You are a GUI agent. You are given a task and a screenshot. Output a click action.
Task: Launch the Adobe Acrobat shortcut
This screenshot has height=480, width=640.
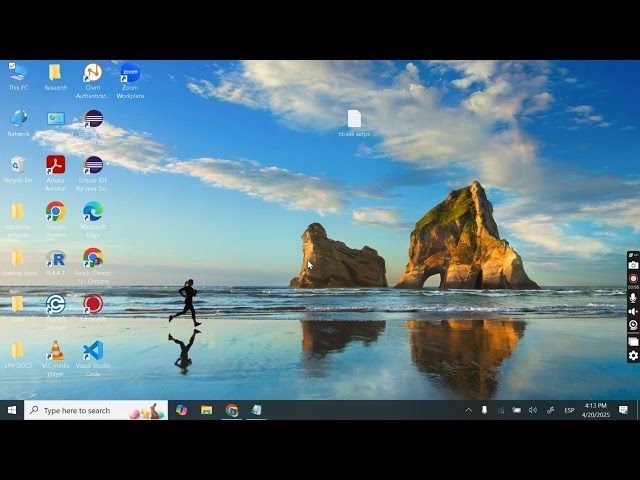coord(56,173)
